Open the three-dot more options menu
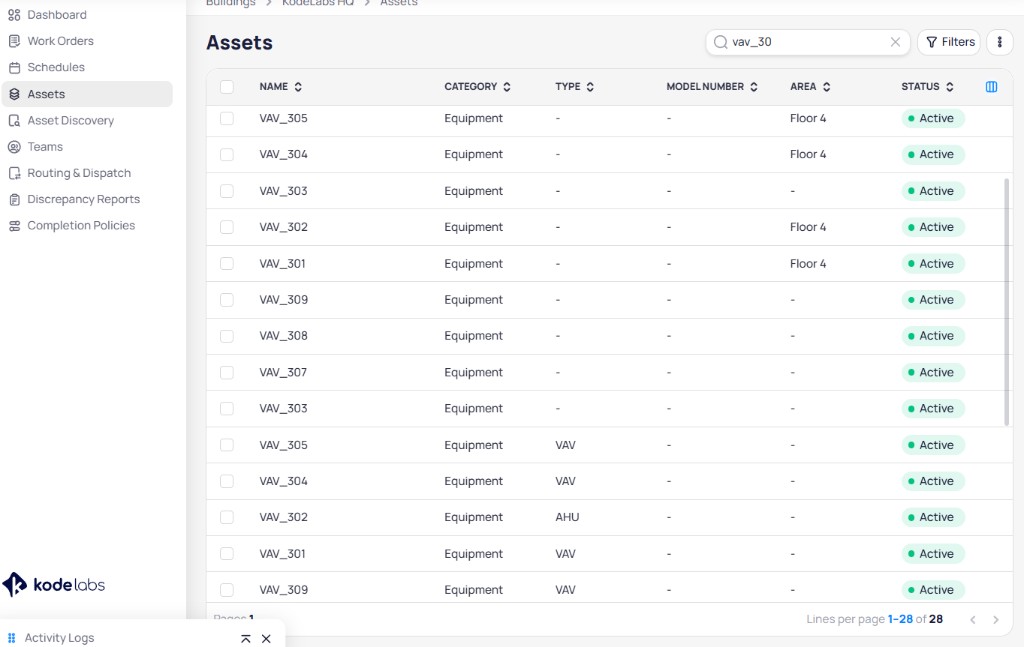 (999, 42)
